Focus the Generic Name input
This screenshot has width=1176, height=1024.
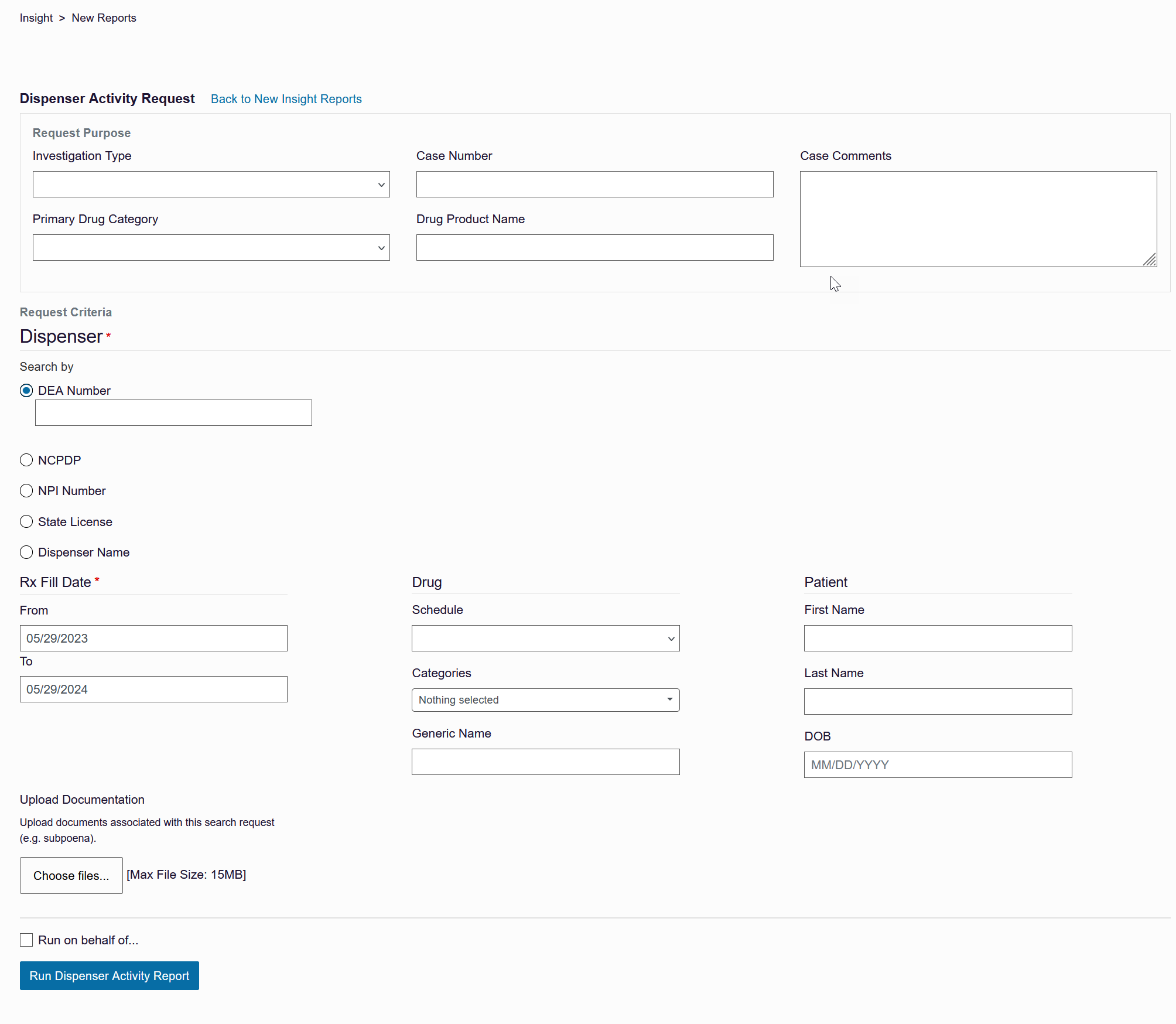click(545, 762)
